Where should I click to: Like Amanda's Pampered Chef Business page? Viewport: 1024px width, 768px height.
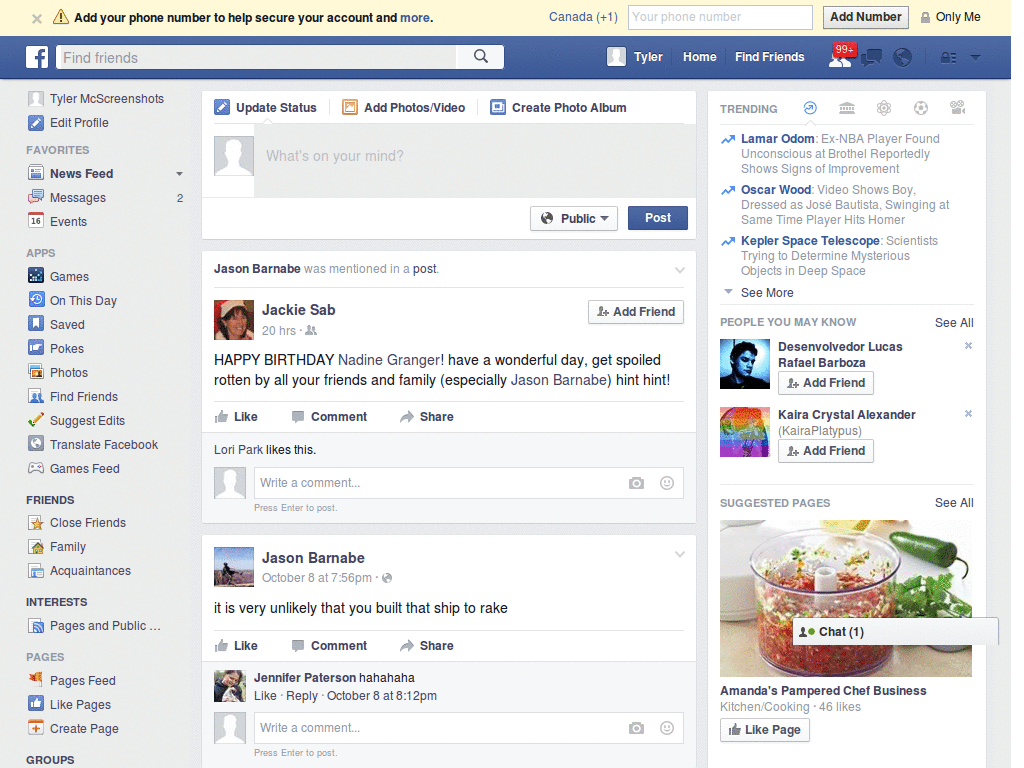[x=765, y=729]
